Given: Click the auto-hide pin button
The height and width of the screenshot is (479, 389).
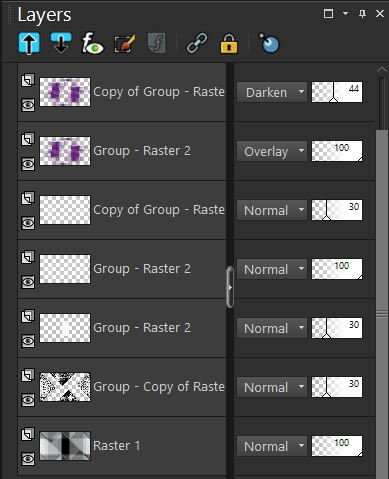Looking at the screenshot, I should pyautogui.click(x=362, y=14).
